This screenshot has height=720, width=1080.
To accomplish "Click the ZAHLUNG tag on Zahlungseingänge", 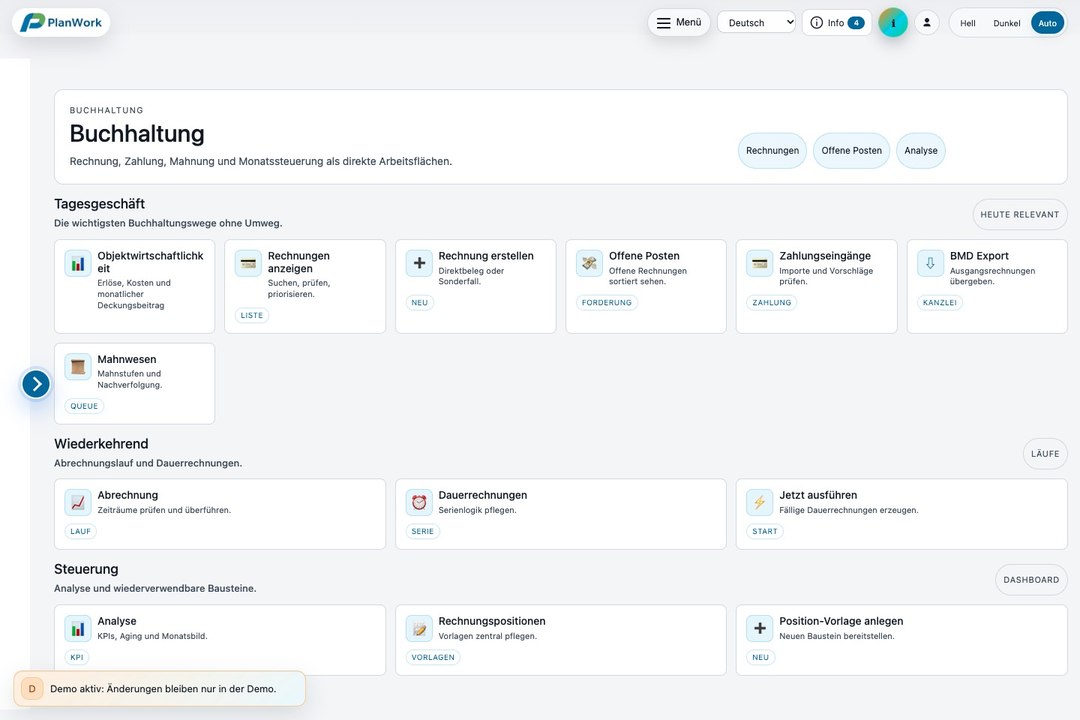I will (771, 302).
